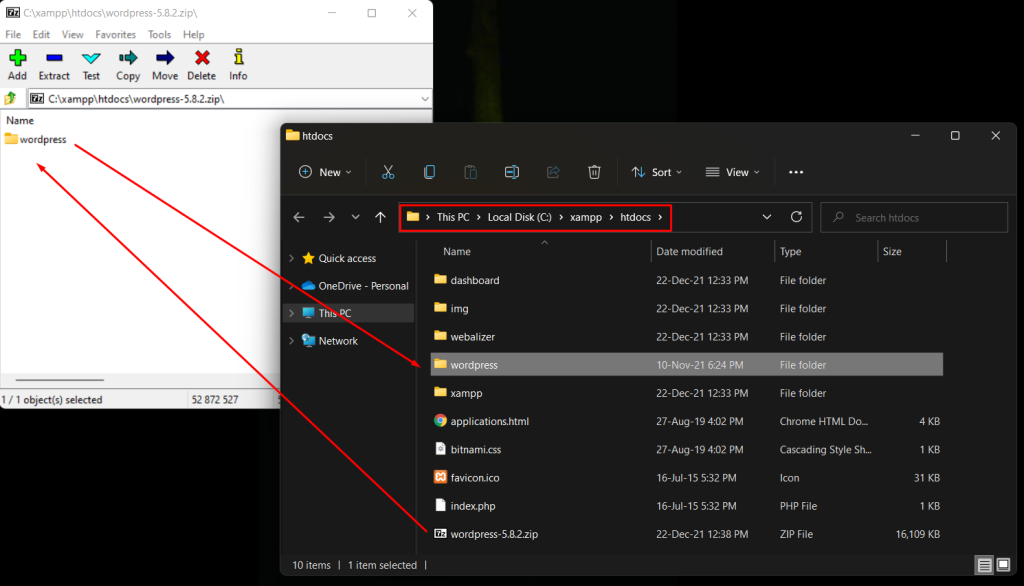Open the three-dots See more menu
The image size is (1024, 586).
coord(795,172)
